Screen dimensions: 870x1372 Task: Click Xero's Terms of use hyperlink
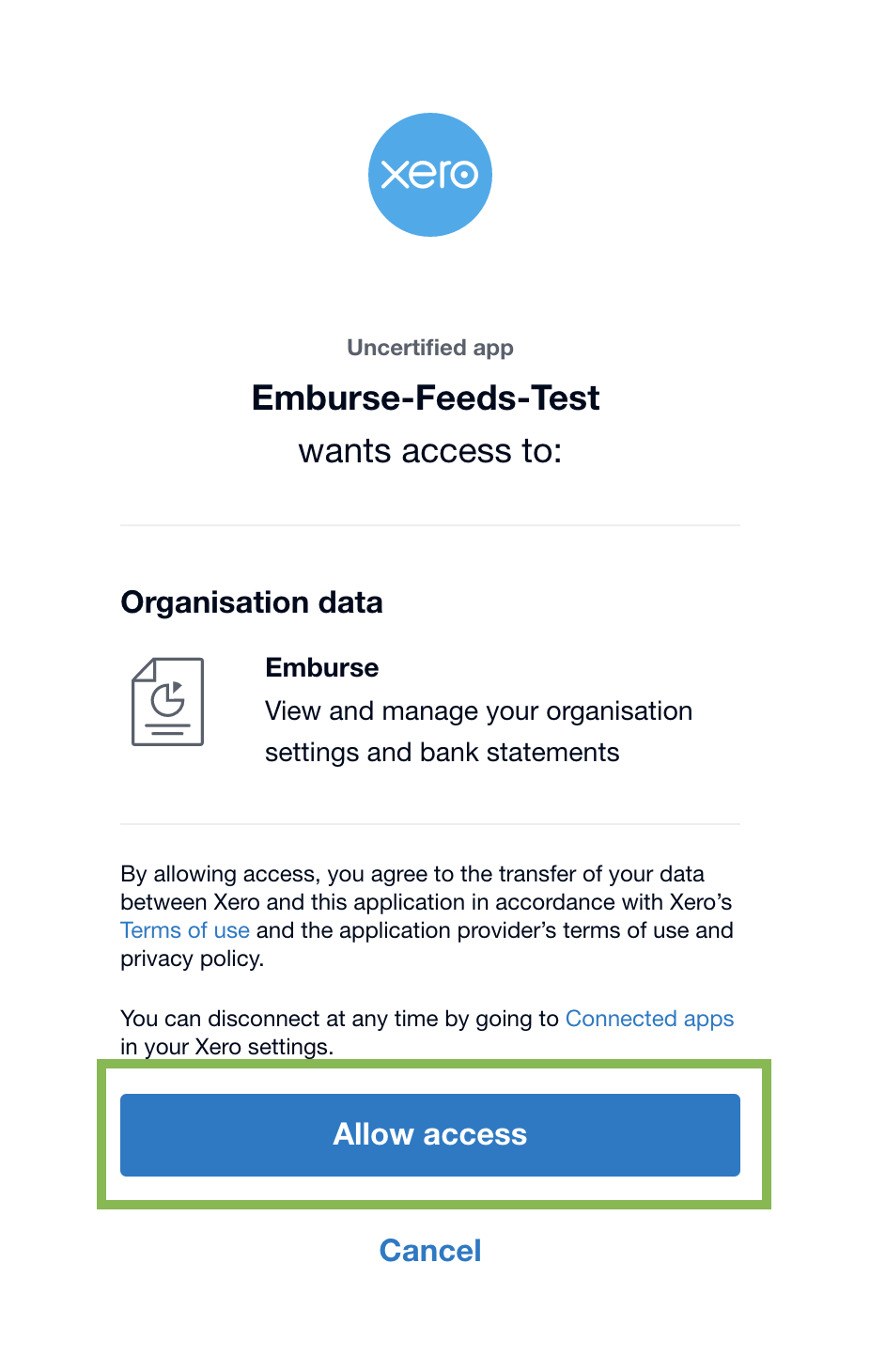184,930
